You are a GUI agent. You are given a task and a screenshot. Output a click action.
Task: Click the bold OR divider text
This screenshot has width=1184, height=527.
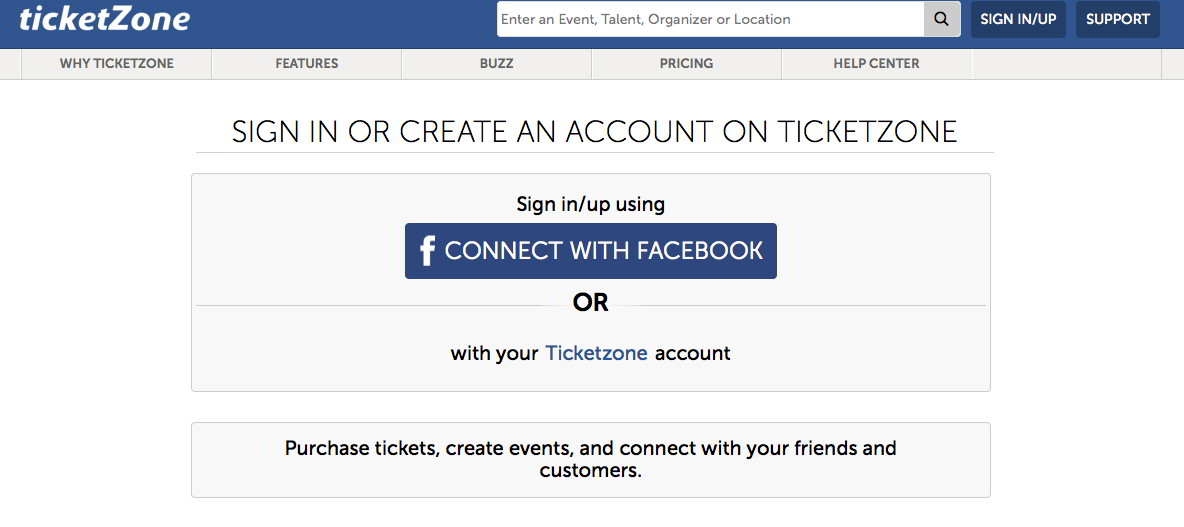click(590, 303)
